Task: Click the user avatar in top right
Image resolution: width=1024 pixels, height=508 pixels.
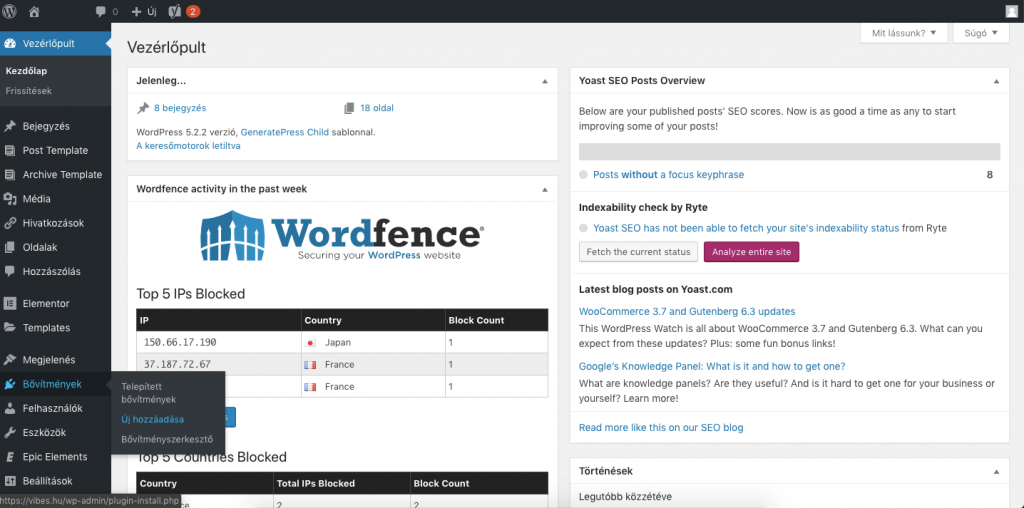Action: [1012, 11]
